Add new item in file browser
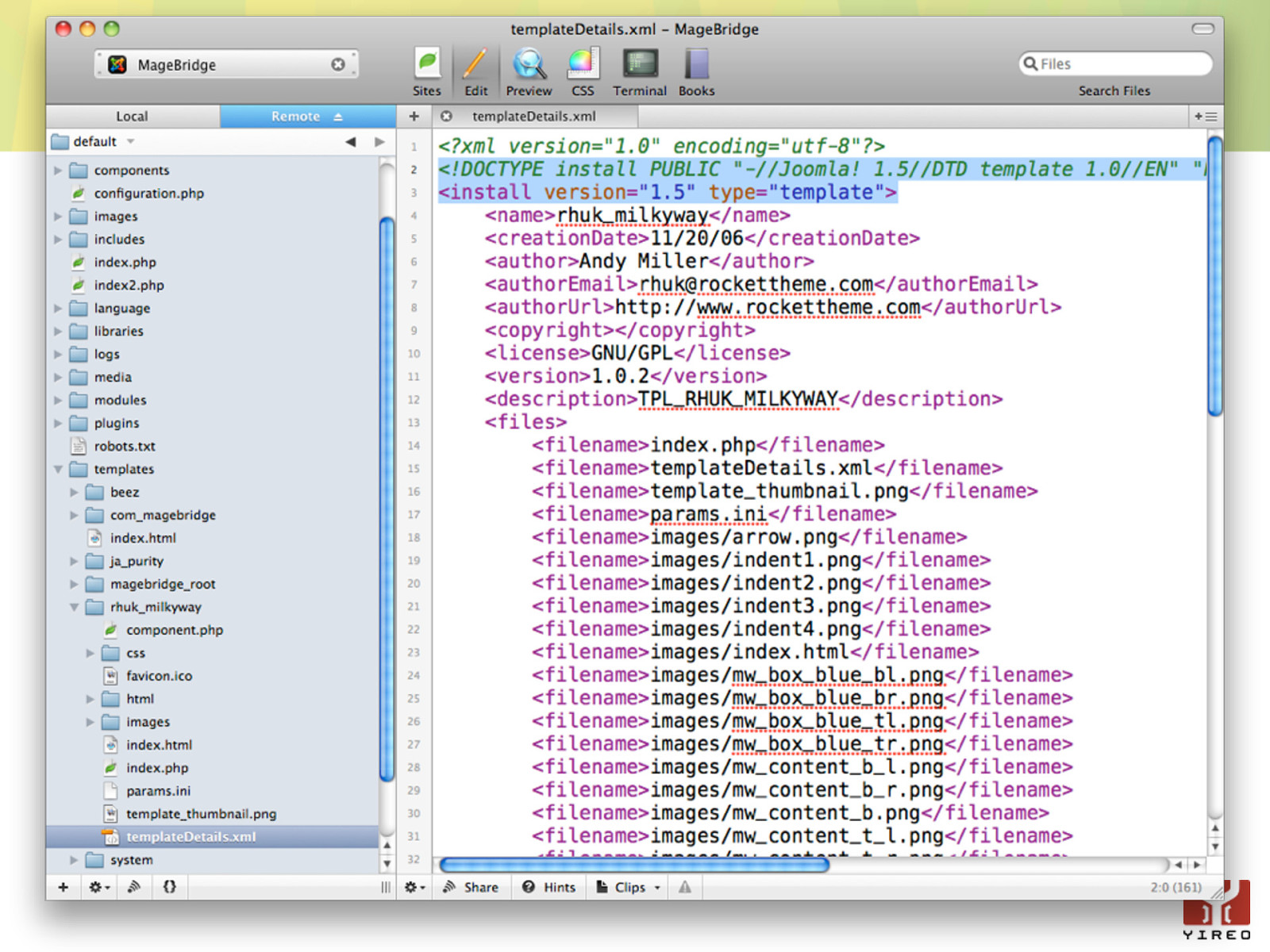This screenshot has height=952, width=1270. point(63,887)
